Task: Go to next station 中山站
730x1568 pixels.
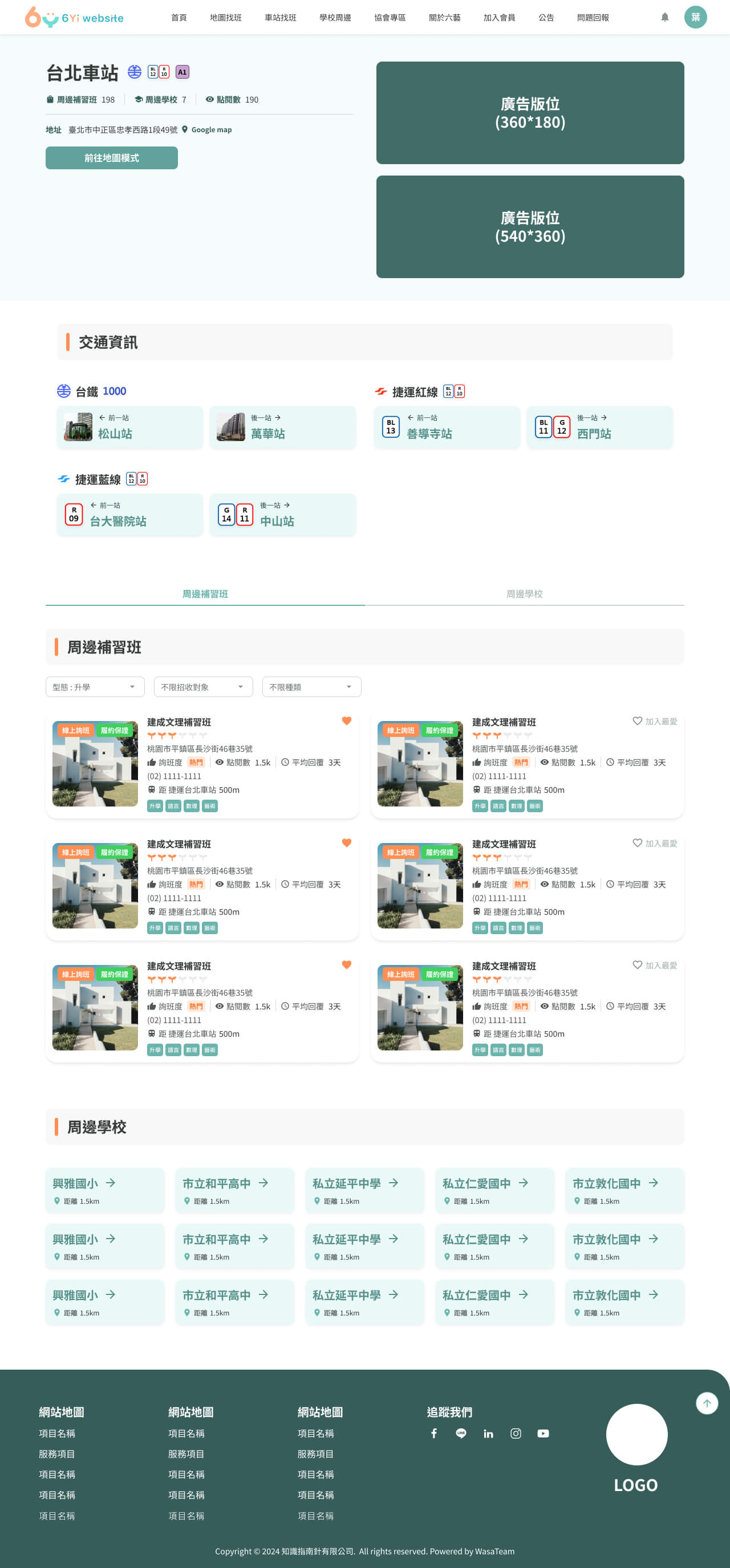Action: 282,515
